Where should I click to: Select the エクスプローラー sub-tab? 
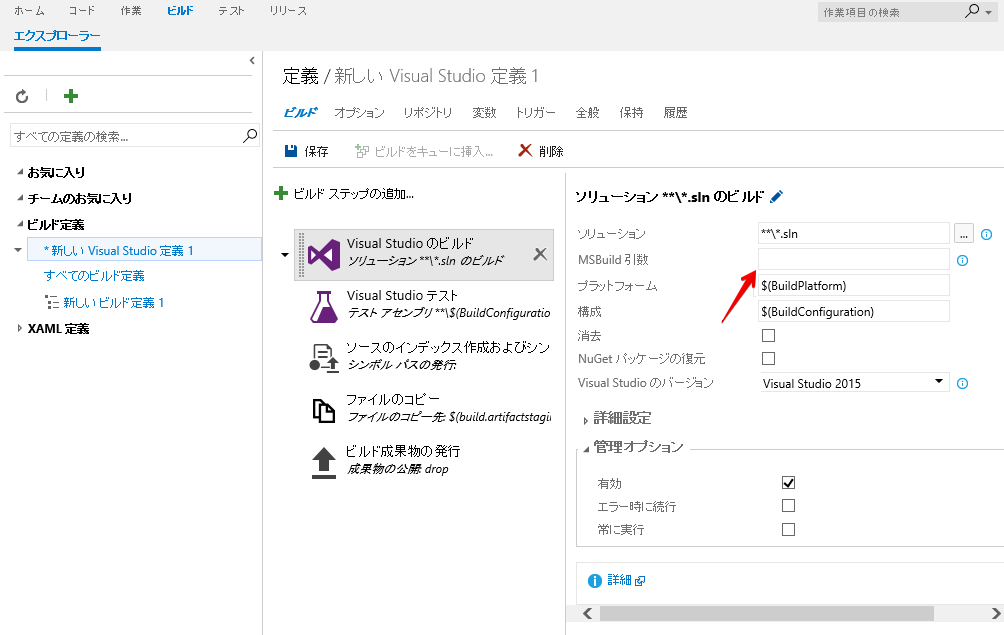click(x=57, y=36)
